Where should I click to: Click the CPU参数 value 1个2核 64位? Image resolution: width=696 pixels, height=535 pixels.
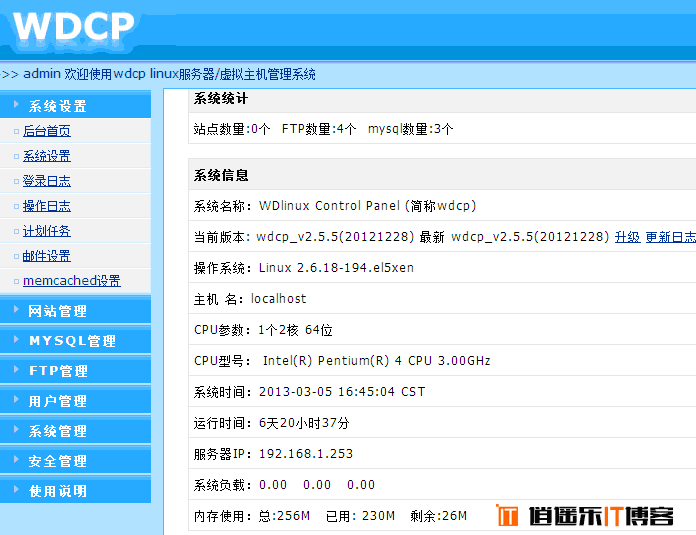coord(295,330)
